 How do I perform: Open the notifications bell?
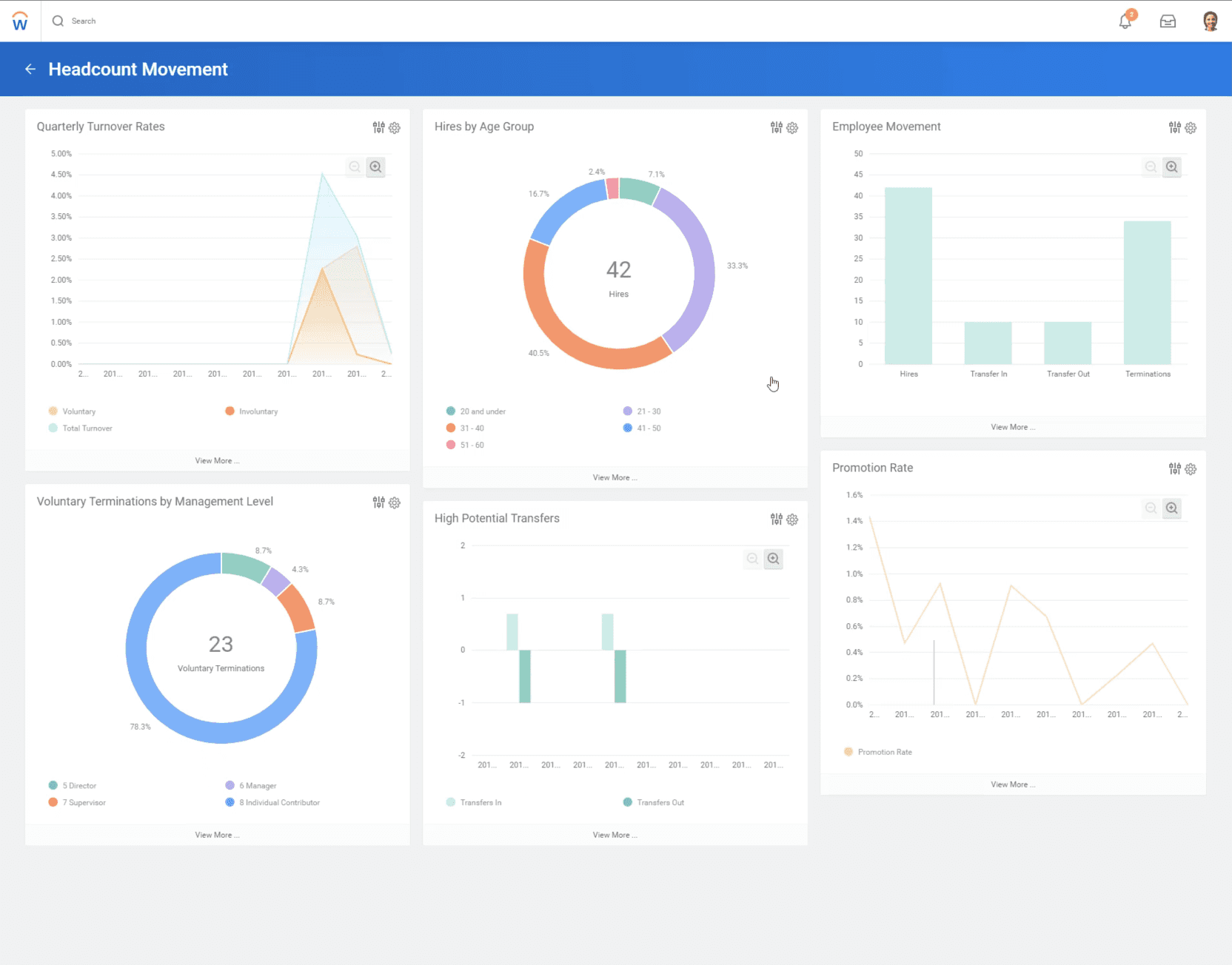click(x=1125, y=21)
